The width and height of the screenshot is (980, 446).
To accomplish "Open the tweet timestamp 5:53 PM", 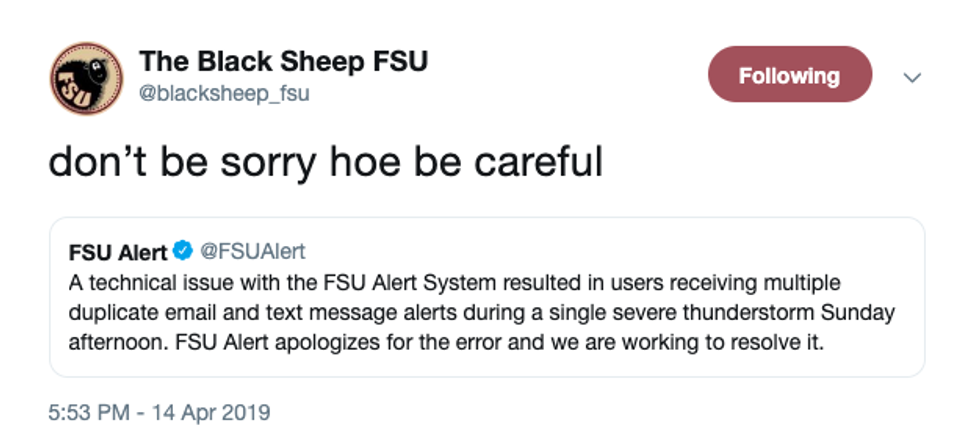I will click(91, 412).
